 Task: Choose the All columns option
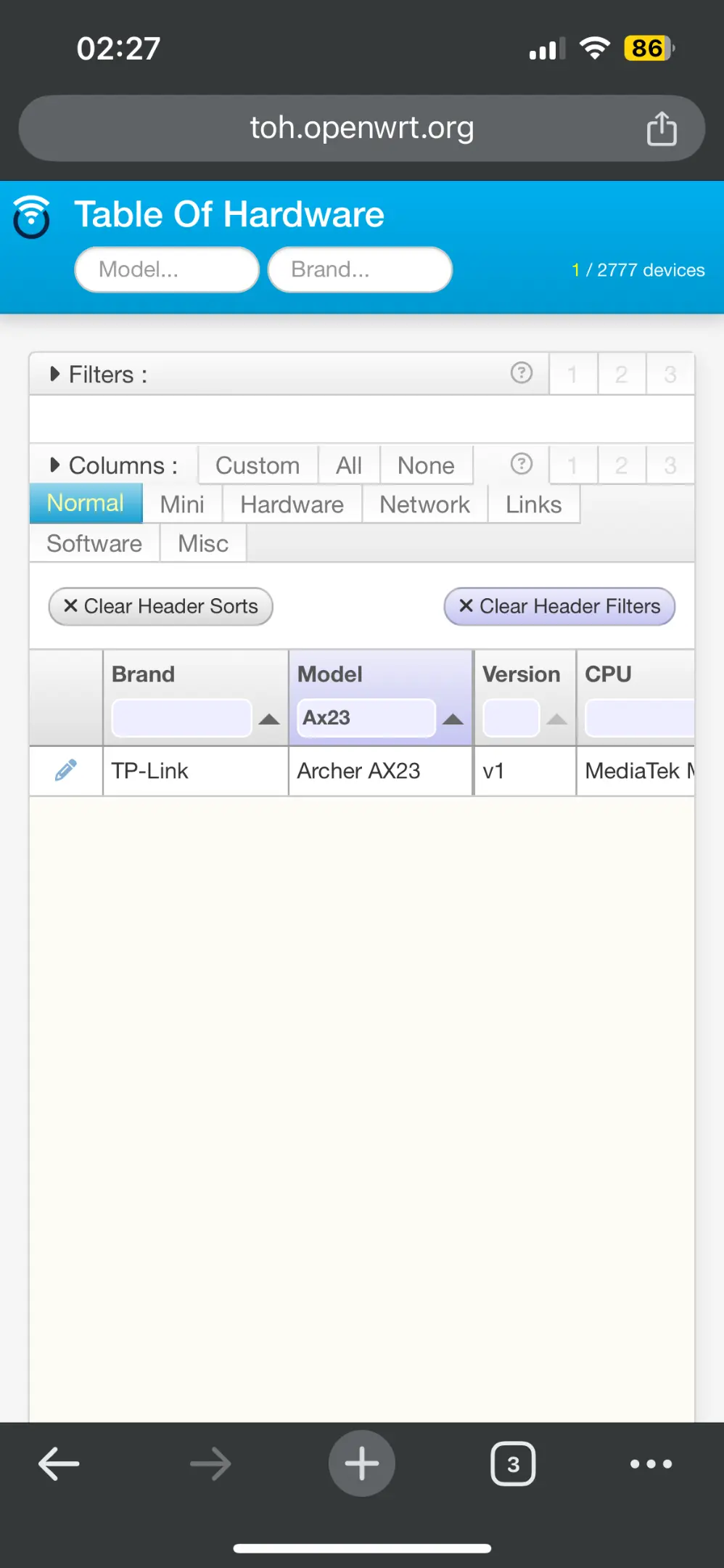tap(349, 465)
